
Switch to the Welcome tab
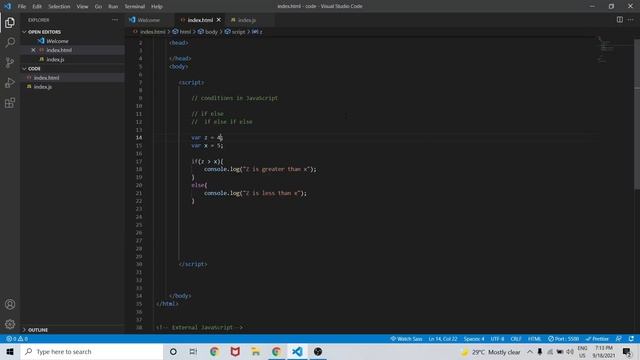(149, 20)
